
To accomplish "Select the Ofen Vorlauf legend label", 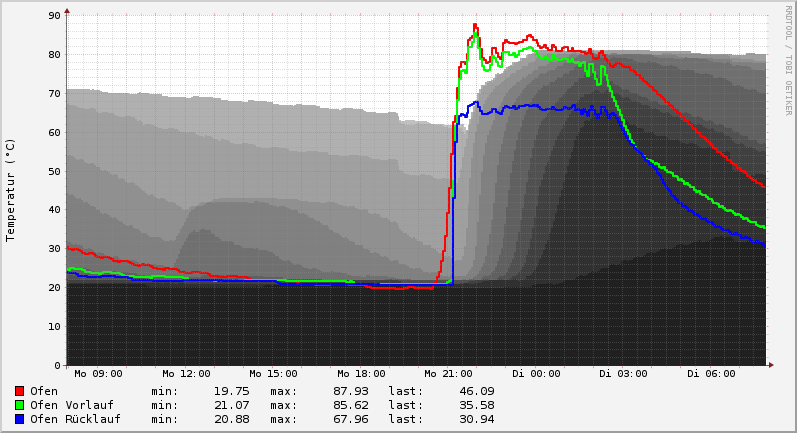I will pos(71,405).
